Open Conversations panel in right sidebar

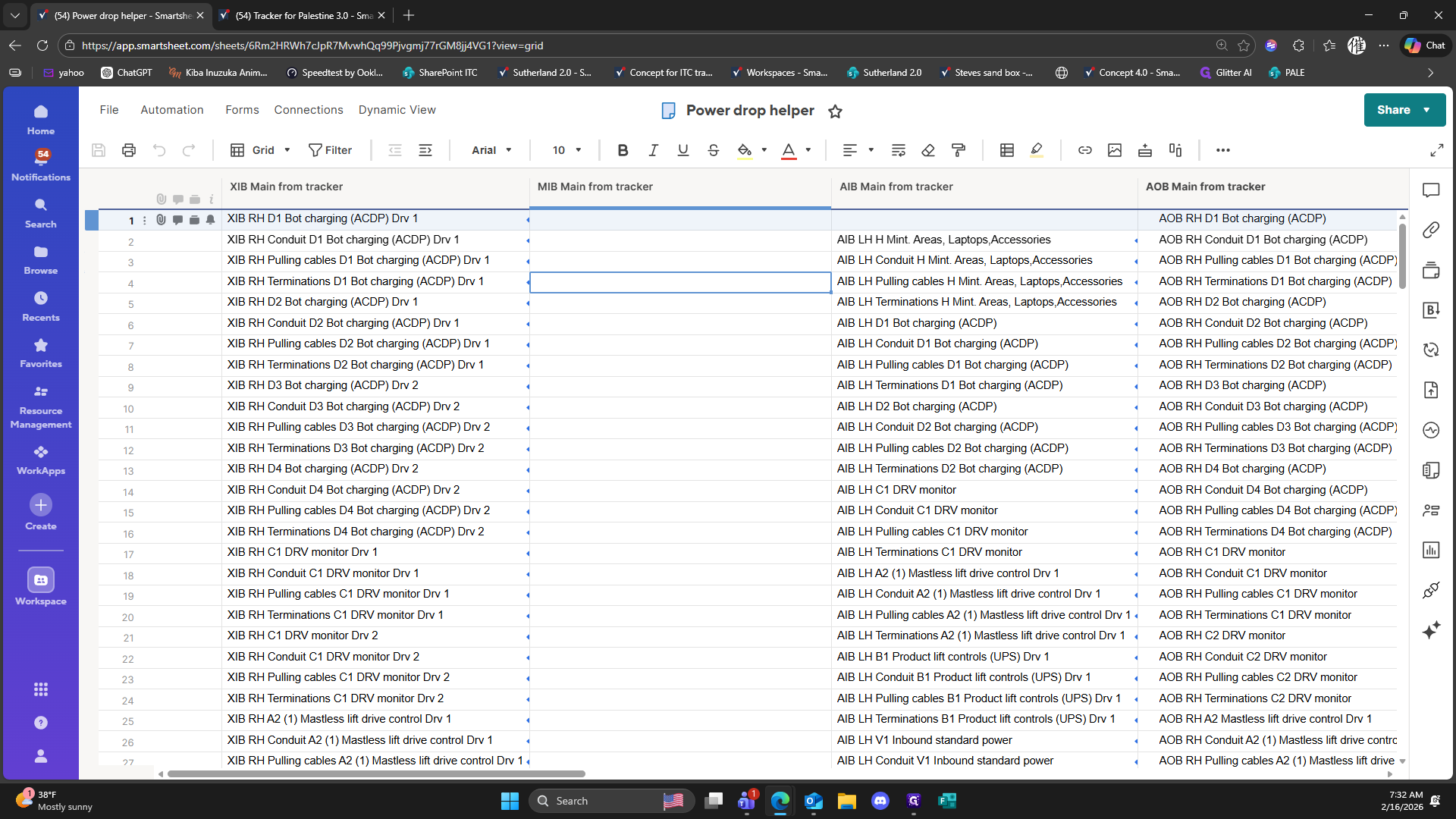pyautogui.click(x=1431, y=190)
